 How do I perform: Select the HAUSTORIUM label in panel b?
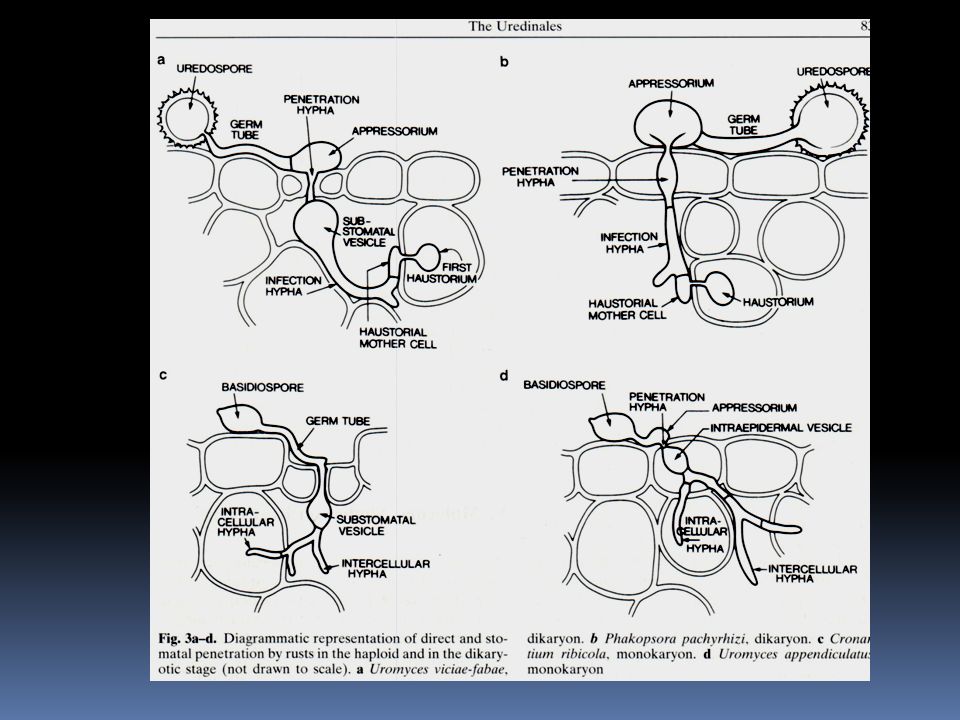click(778, 302)
